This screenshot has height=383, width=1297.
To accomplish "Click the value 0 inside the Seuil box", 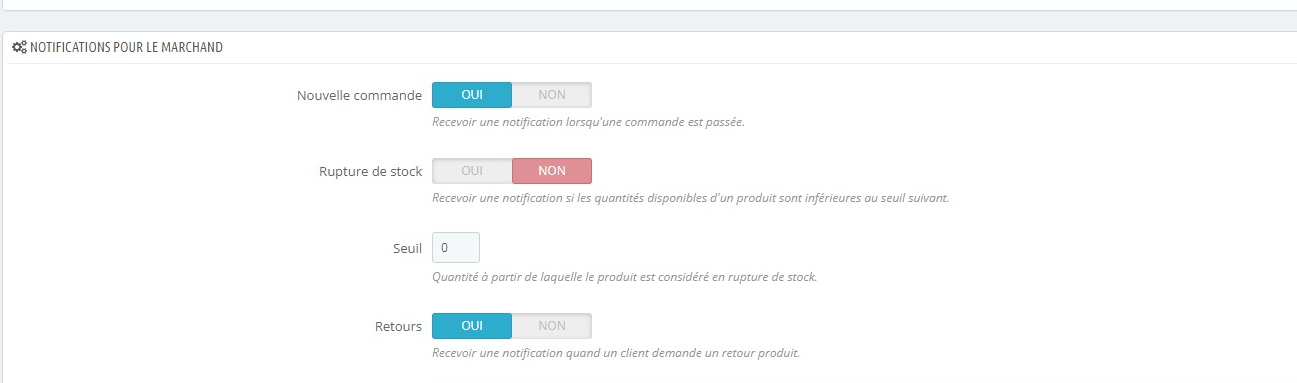I will click(444, 248).
